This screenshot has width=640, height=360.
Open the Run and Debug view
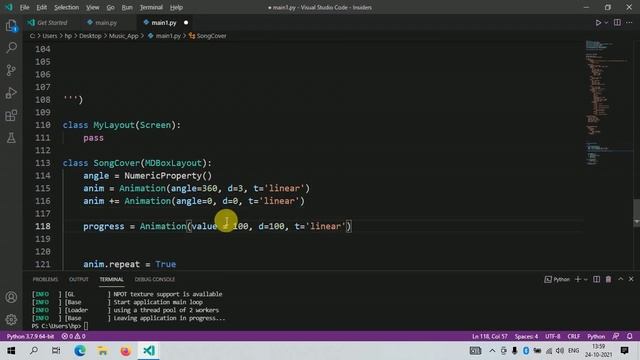pos(11,93)
